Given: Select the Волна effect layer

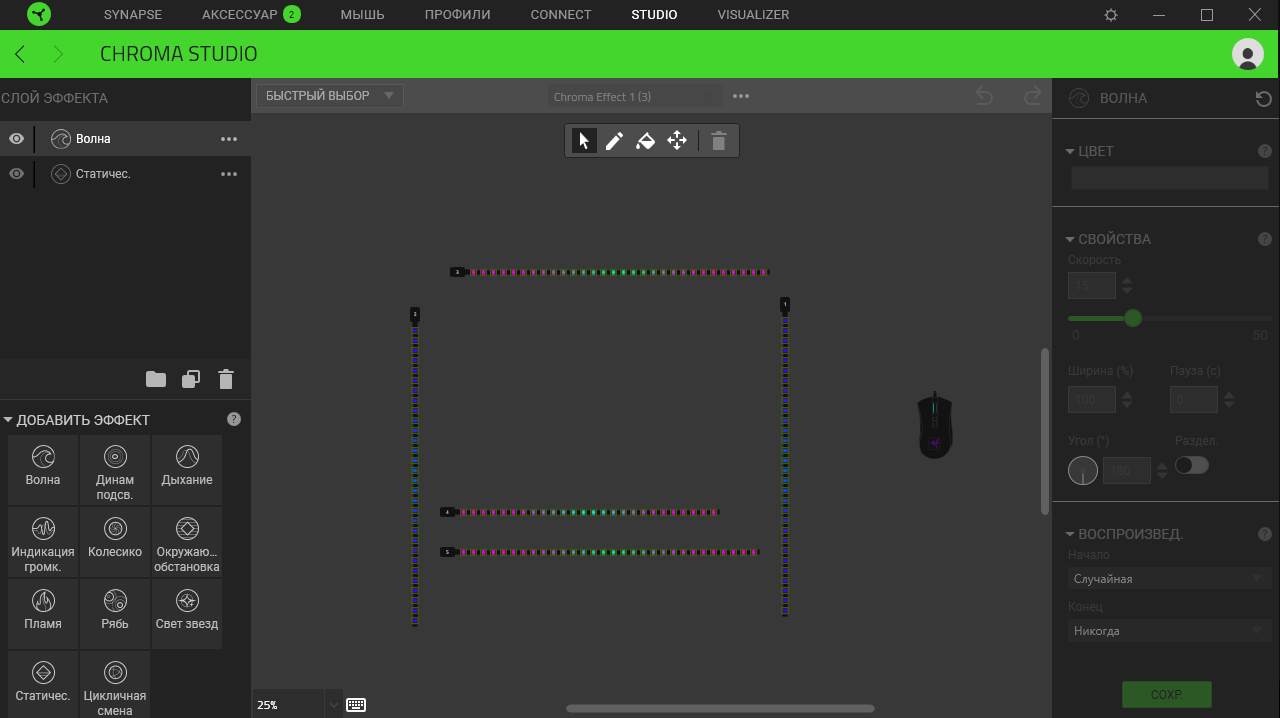Looking at the screenshot, I should click(125, 139).
